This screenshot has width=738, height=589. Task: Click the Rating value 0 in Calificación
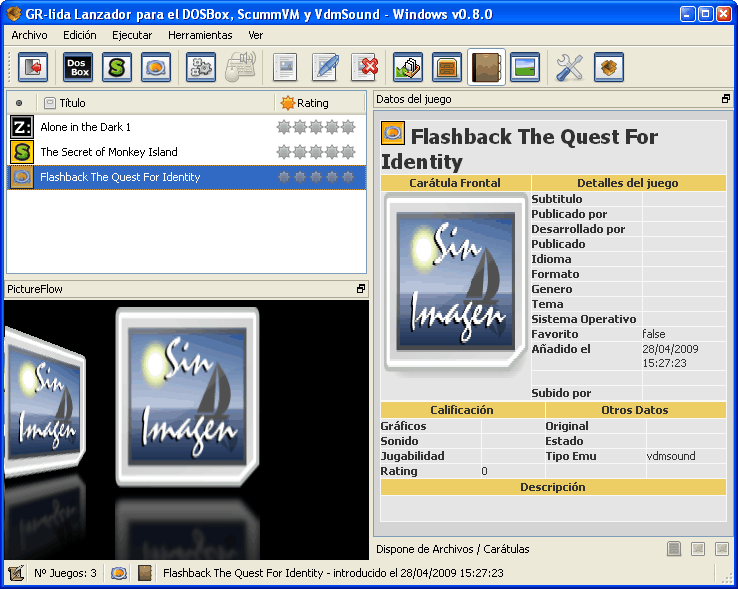484,471
